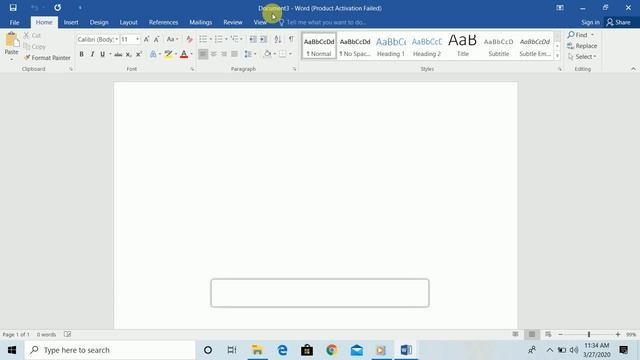Decrease font size with the shrink font icon
The width and height of the screenshot is (640, 360).
pyautogui.click(x=156, y=39)
